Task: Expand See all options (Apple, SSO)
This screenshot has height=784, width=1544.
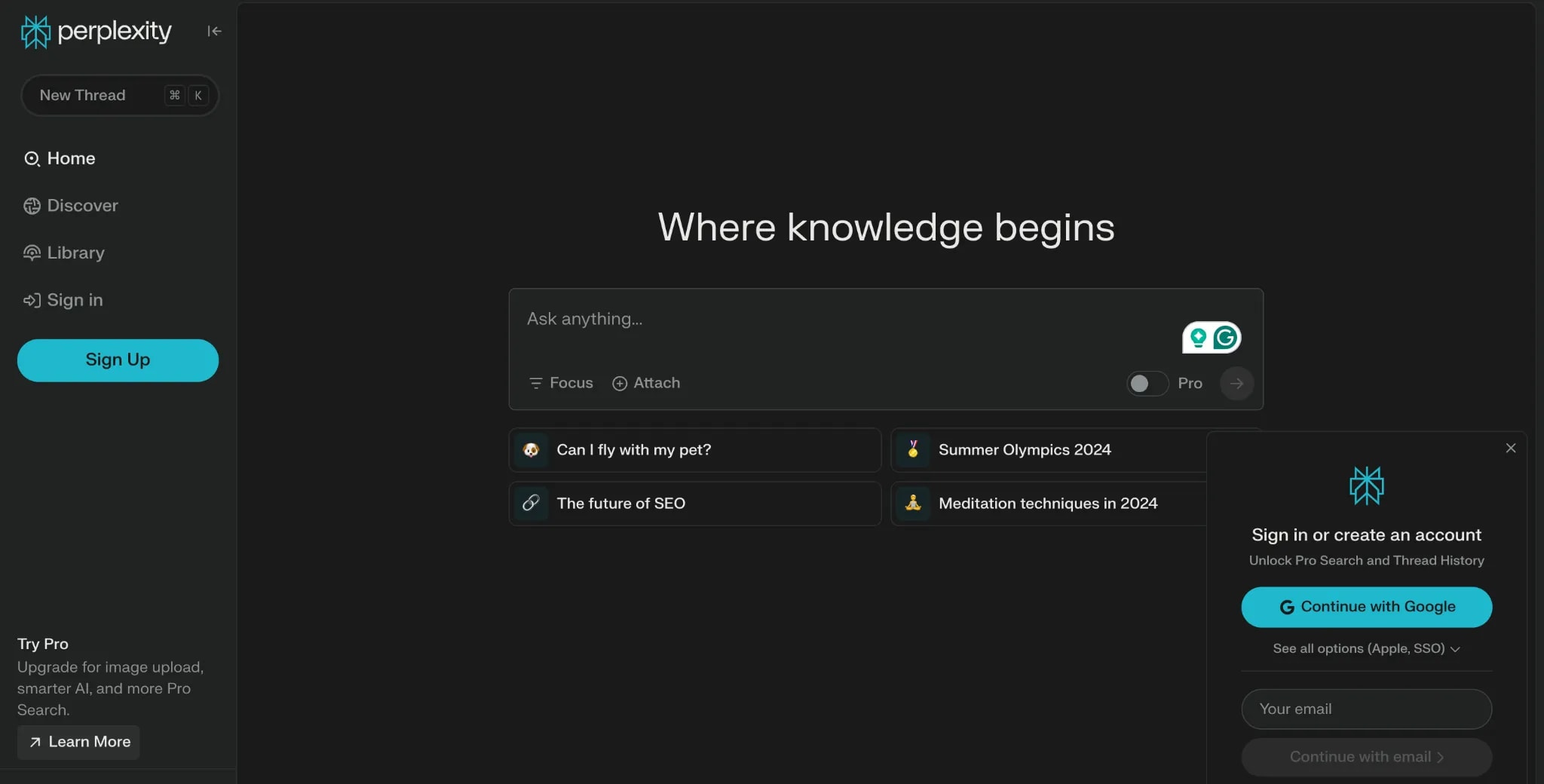Action: click(x=1366, y=648)
